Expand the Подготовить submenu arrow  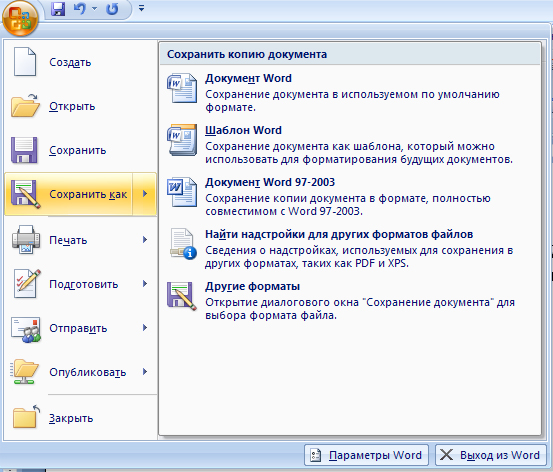click(145, 284)
